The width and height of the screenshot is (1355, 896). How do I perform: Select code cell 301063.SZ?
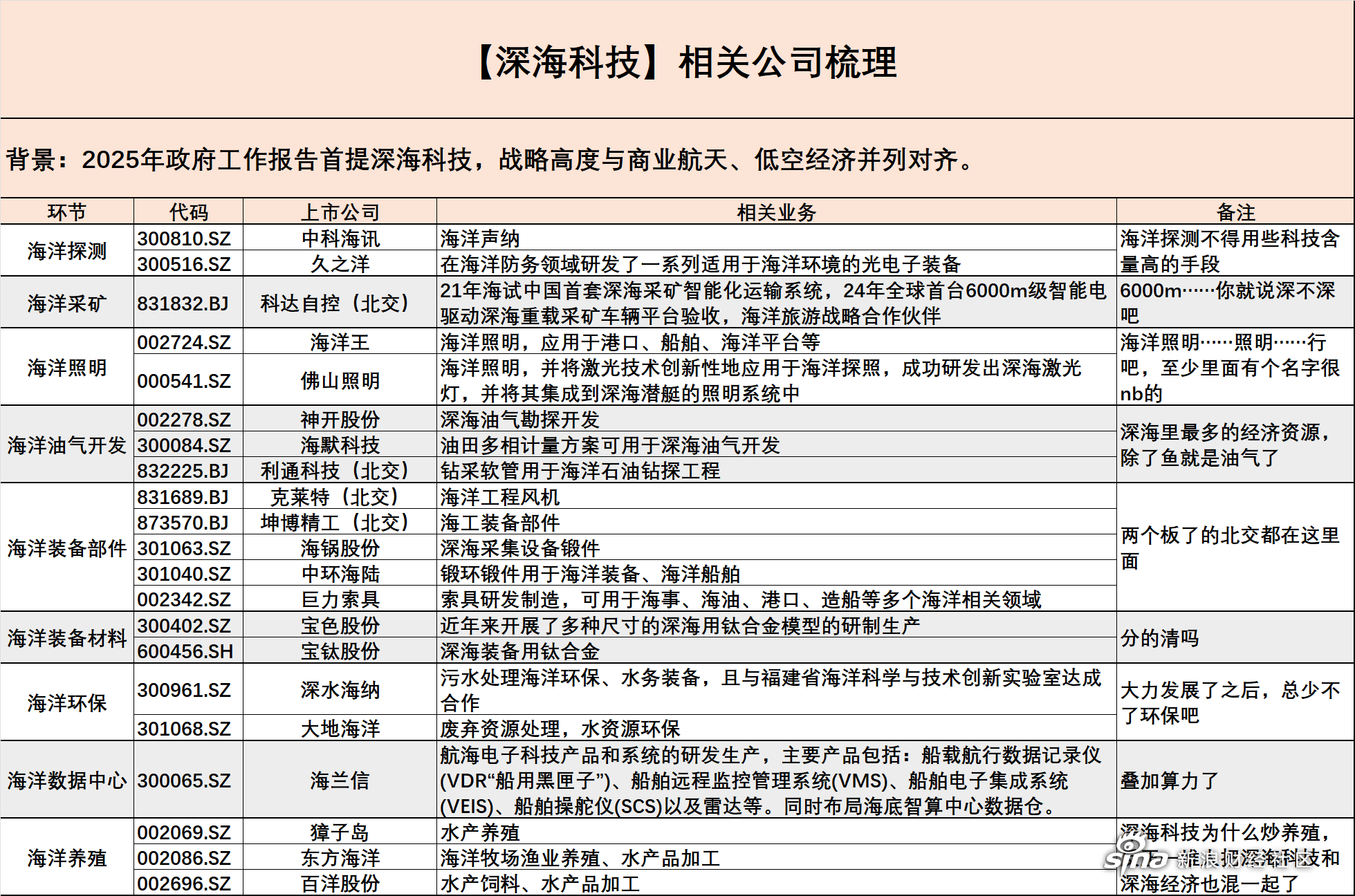click(188, 548)
